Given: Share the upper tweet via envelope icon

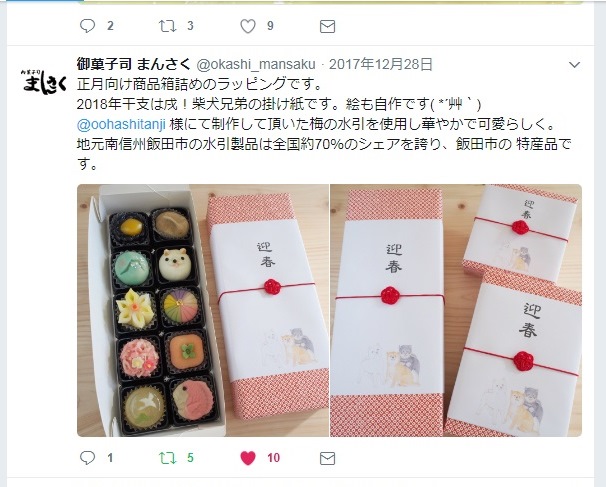Looking at the screenshot, I should pyautogui.click(x=327, y=27).
